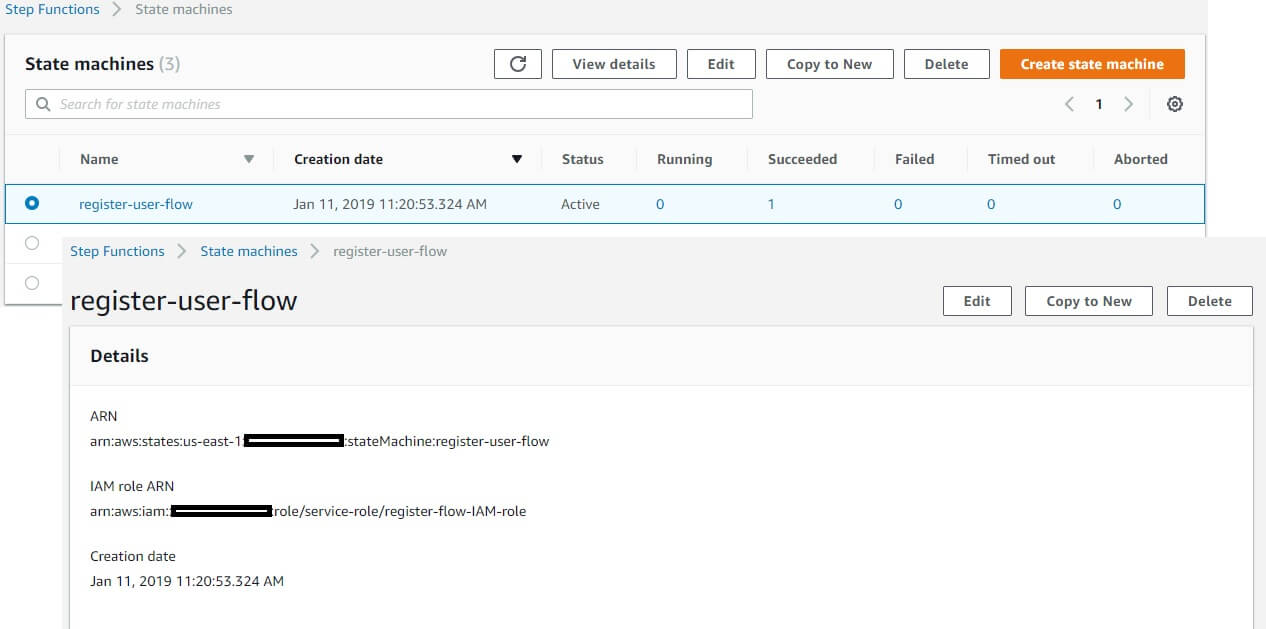
Task: Open Step Functions breadcrumb in details page
Action: 117,251
